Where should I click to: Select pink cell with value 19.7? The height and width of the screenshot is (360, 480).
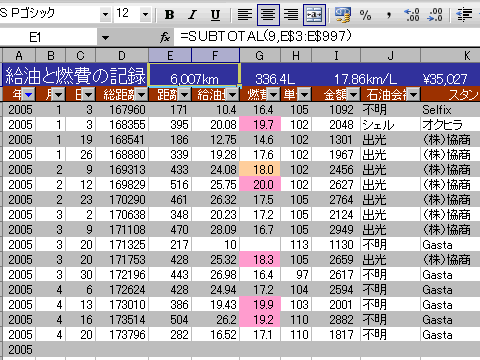pos(260,125)
